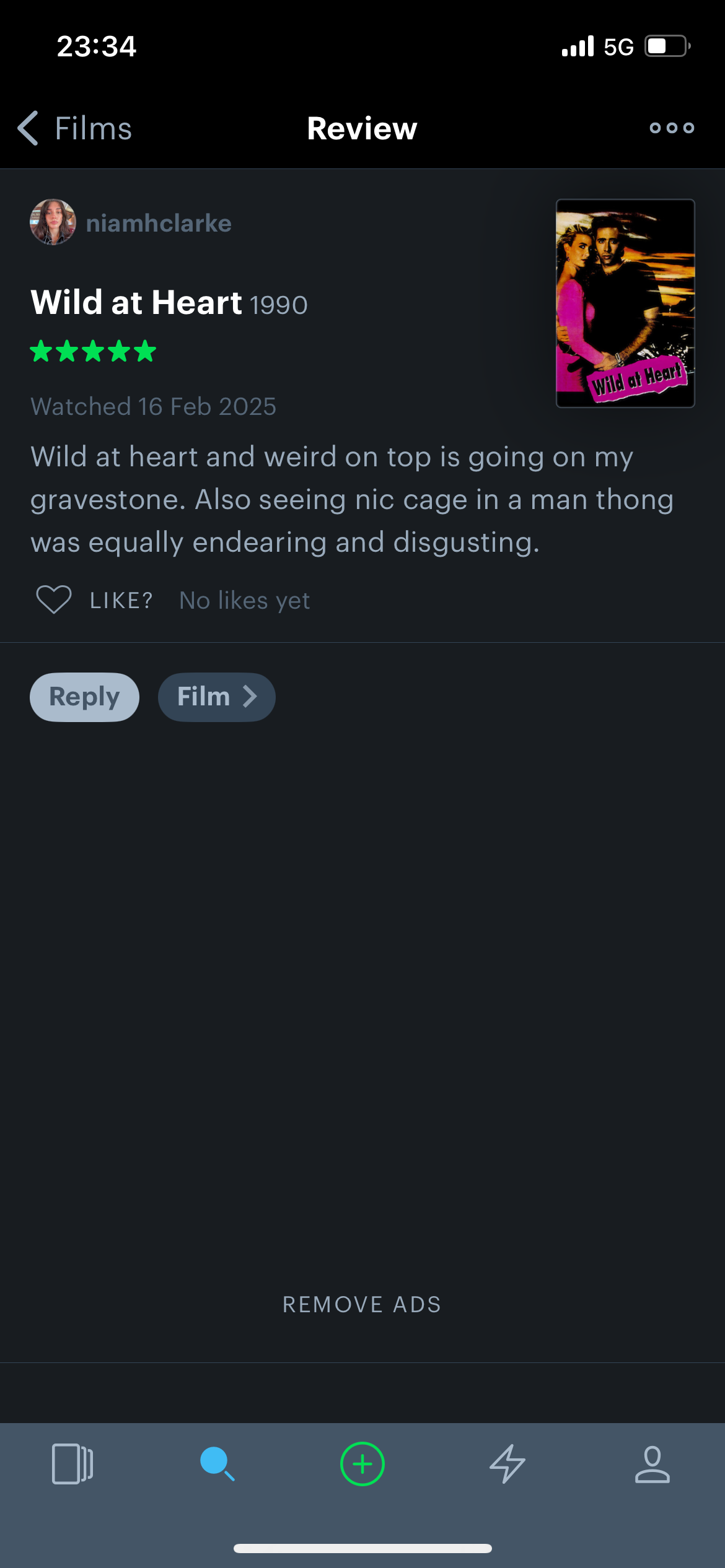Open the films poster-stack tab icon

(x=72, y=1464)
